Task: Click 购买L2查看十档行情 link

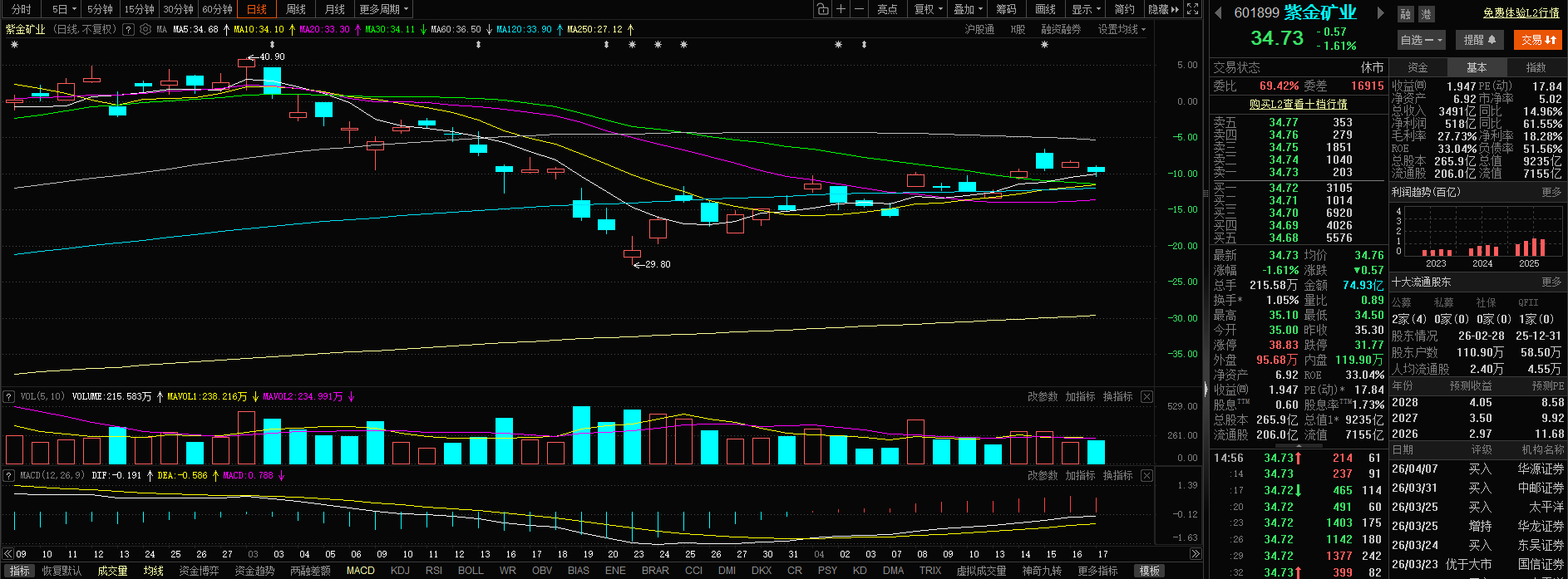Action: [1298, 104]
